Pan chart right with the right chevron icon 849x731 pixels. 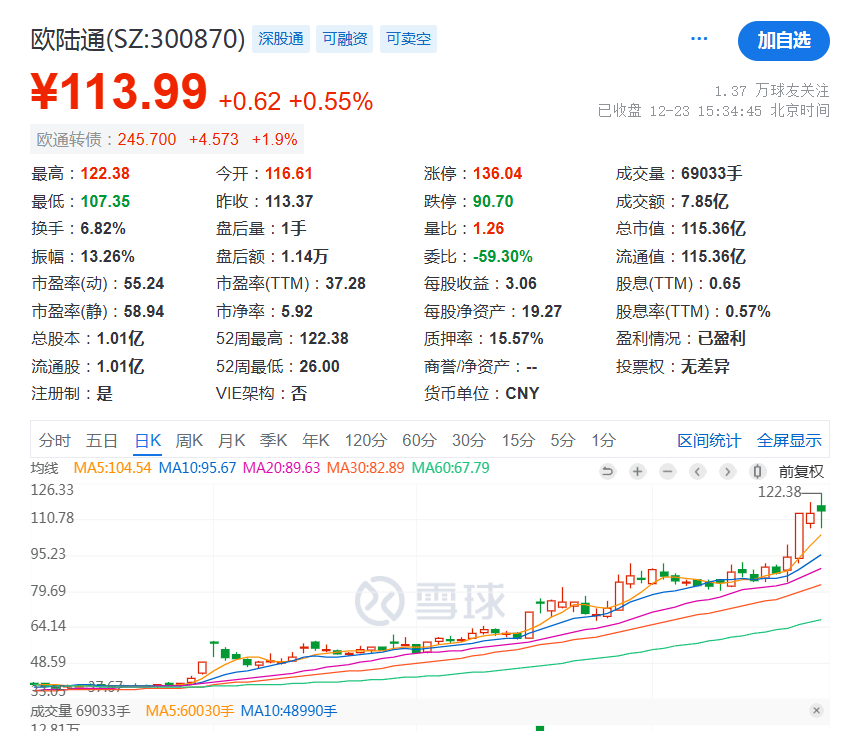726,470
